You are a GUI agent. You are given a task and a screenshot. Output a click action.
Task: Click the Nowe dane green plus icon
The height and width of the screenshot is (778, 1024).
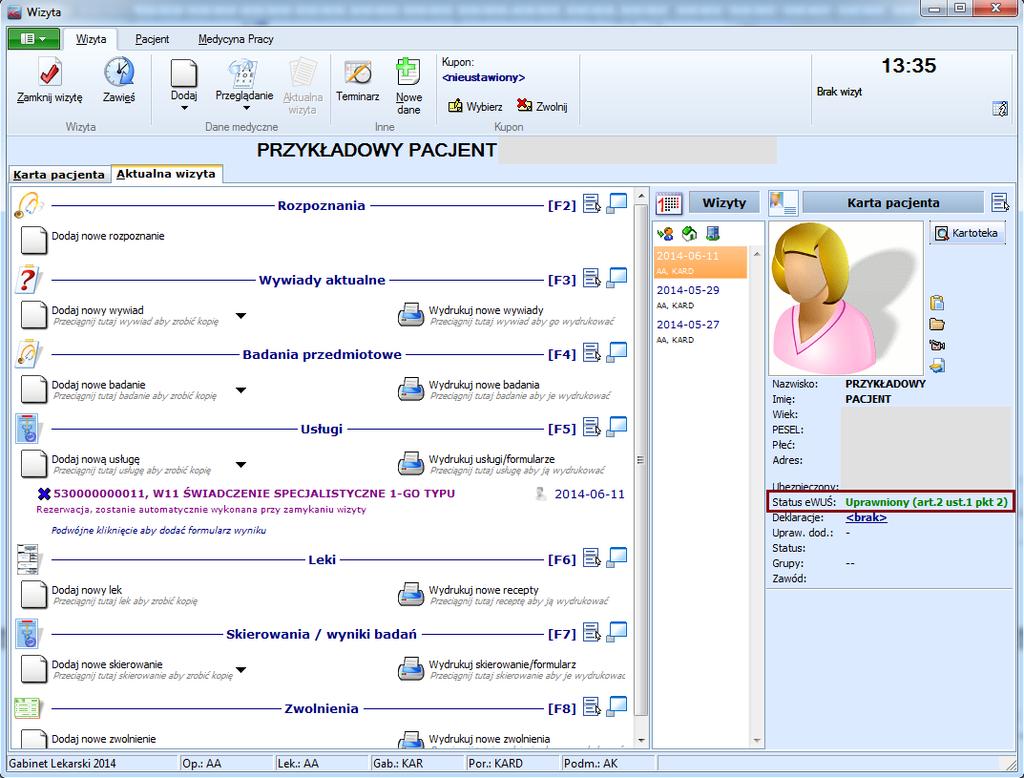tap(408, 71)
